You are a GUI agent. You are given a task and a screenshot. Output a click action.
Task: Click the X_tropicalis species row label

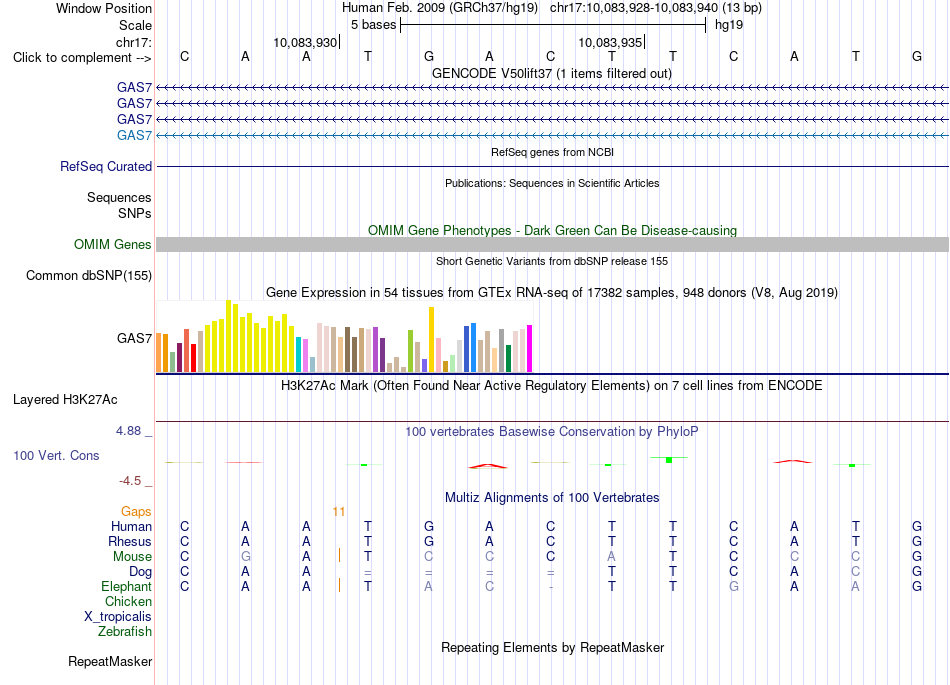[x=118, y=617]
